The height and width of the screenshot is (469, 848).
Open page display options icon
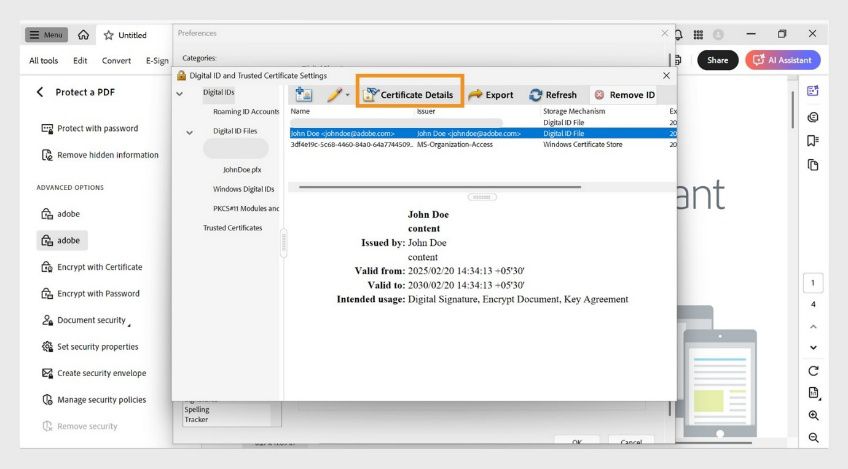coord(813,393)
